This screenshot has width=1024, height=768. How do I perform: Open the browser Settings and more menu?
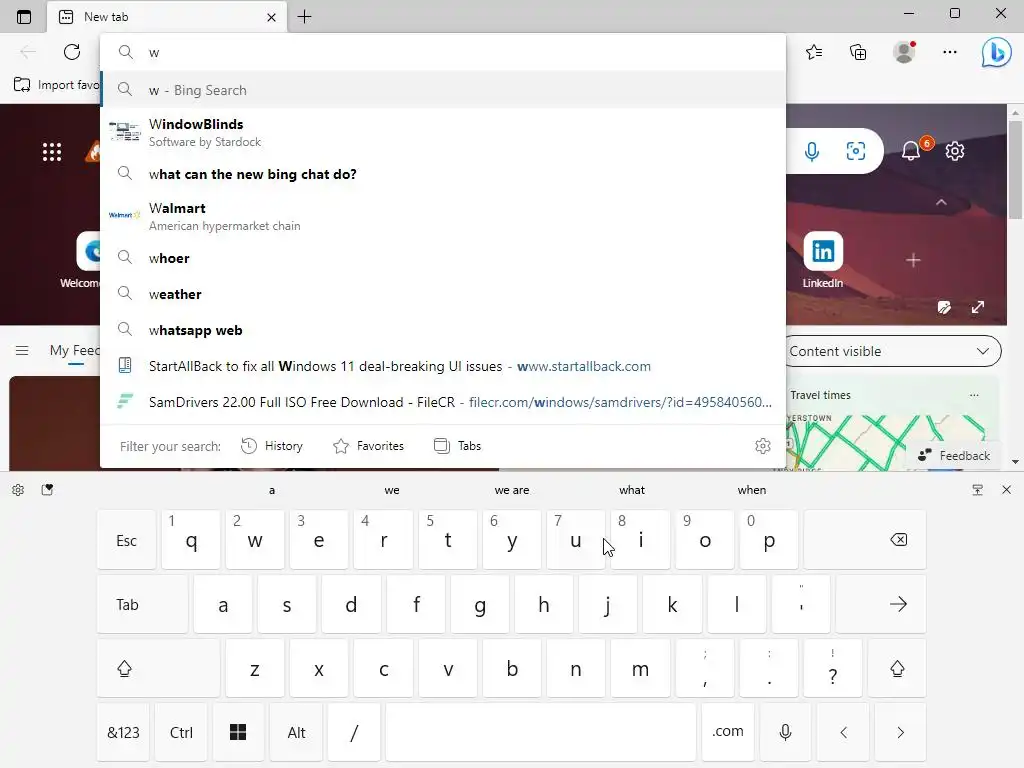click(950, 52)
